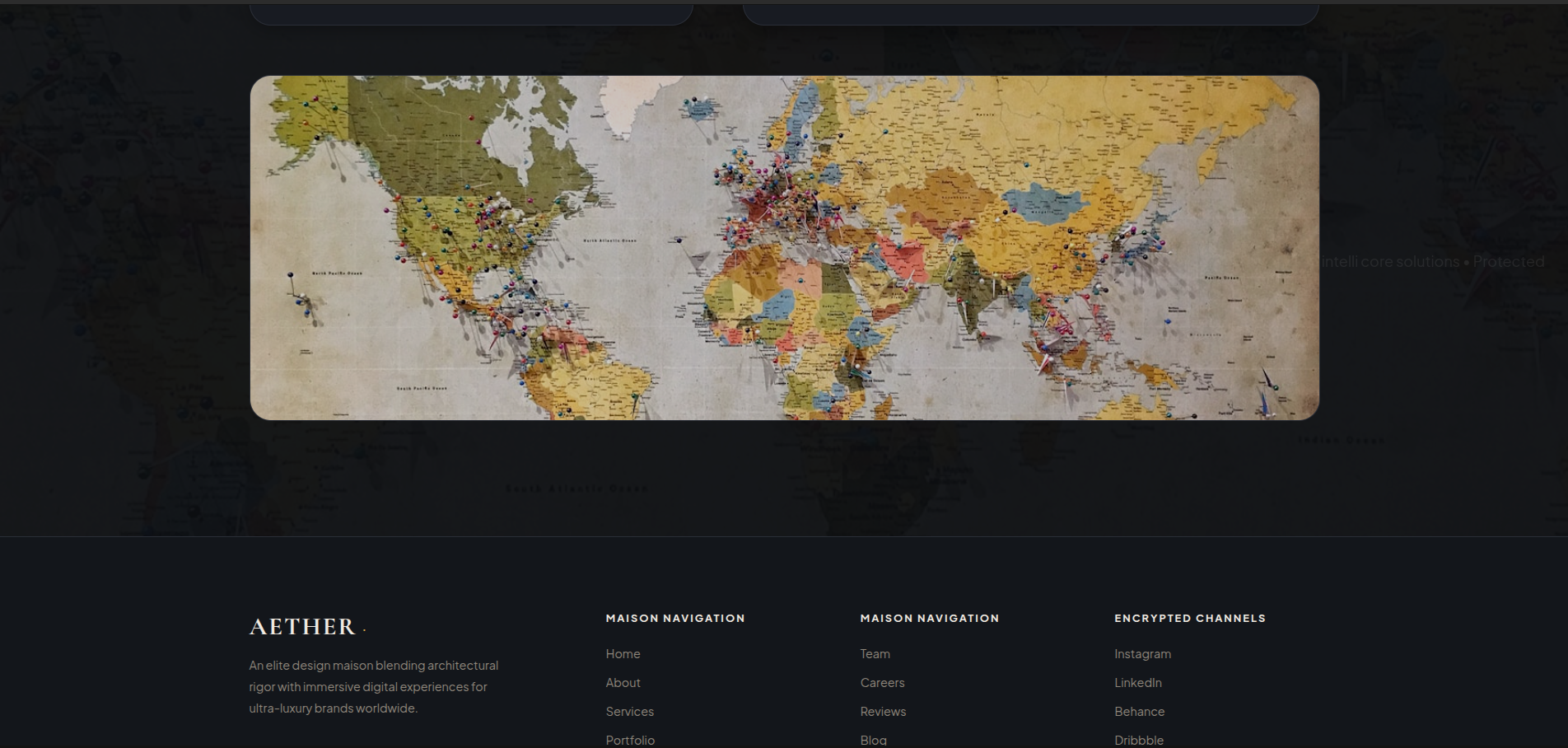The height and width of the screenshot is (748, 1568).
Task: Open the Services footer link
Action: (x=629, y=712)
